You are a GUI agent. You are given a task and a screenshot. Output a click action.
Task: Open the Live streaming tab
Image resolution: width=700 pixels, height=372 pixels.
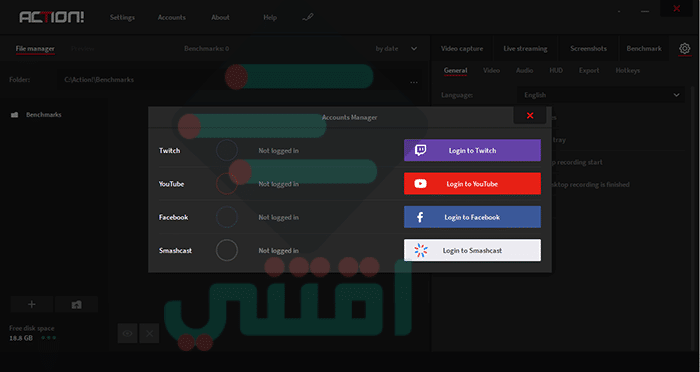pyautogui.click(x=525, y=49)
